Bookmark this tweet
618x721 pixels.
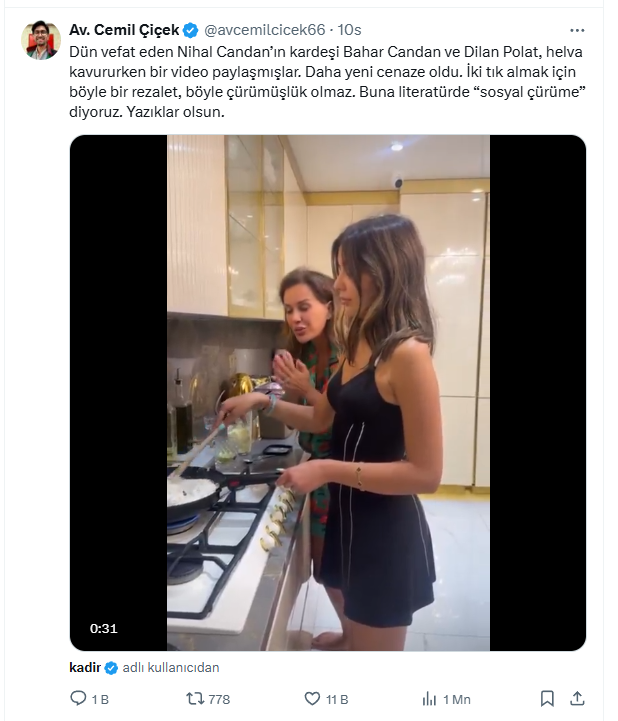(x=547, y=699)
